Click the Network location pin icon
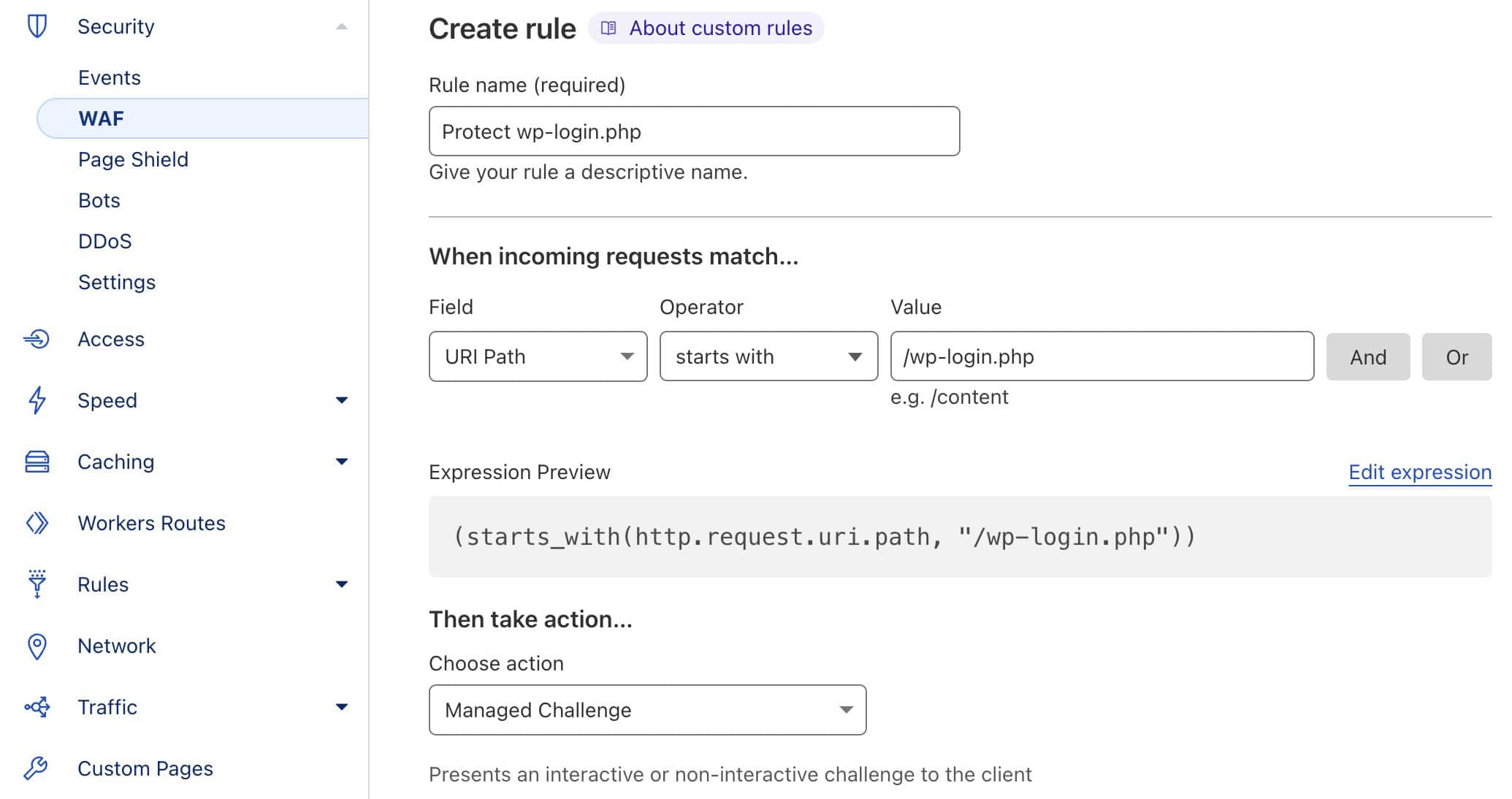The height and width of the screenshot is (799, 1512). point(37,646)
